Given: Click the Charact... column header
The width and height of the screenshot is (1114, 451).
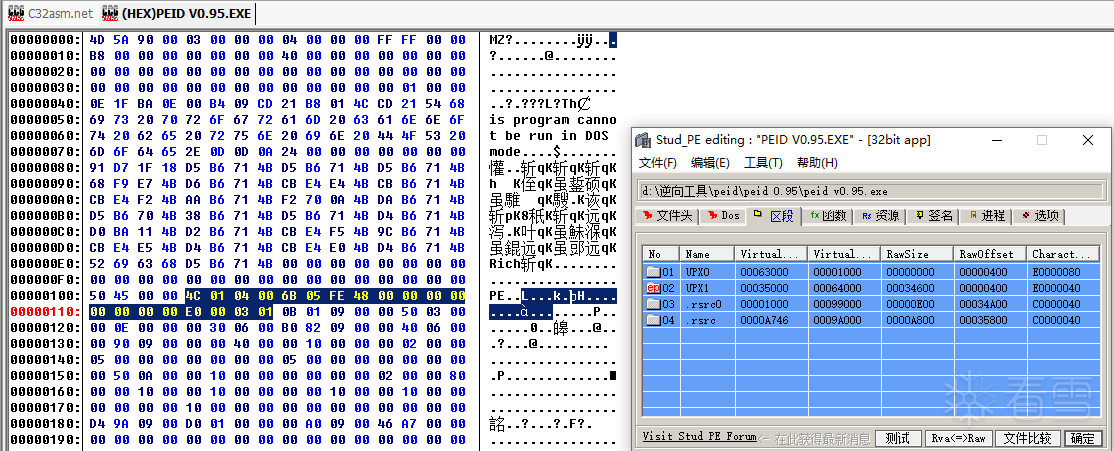Looking at the screenshot, I should coord(1064,254).
